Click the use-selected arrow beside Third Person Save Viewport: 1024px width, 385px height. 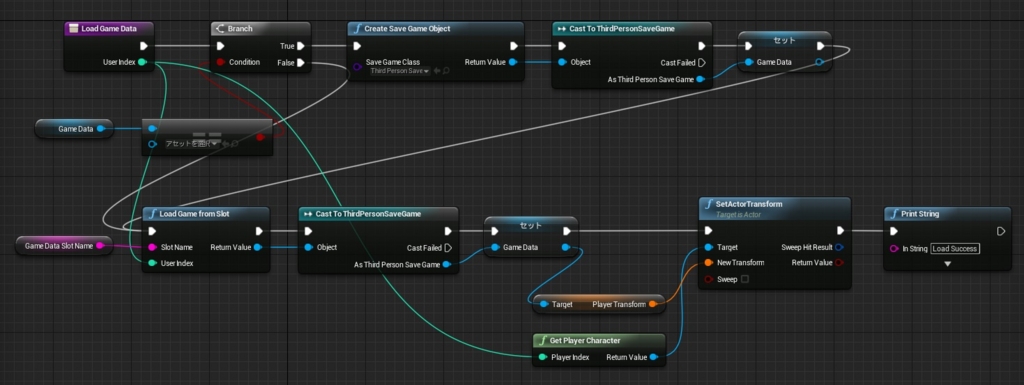click(x=437, y=70)
